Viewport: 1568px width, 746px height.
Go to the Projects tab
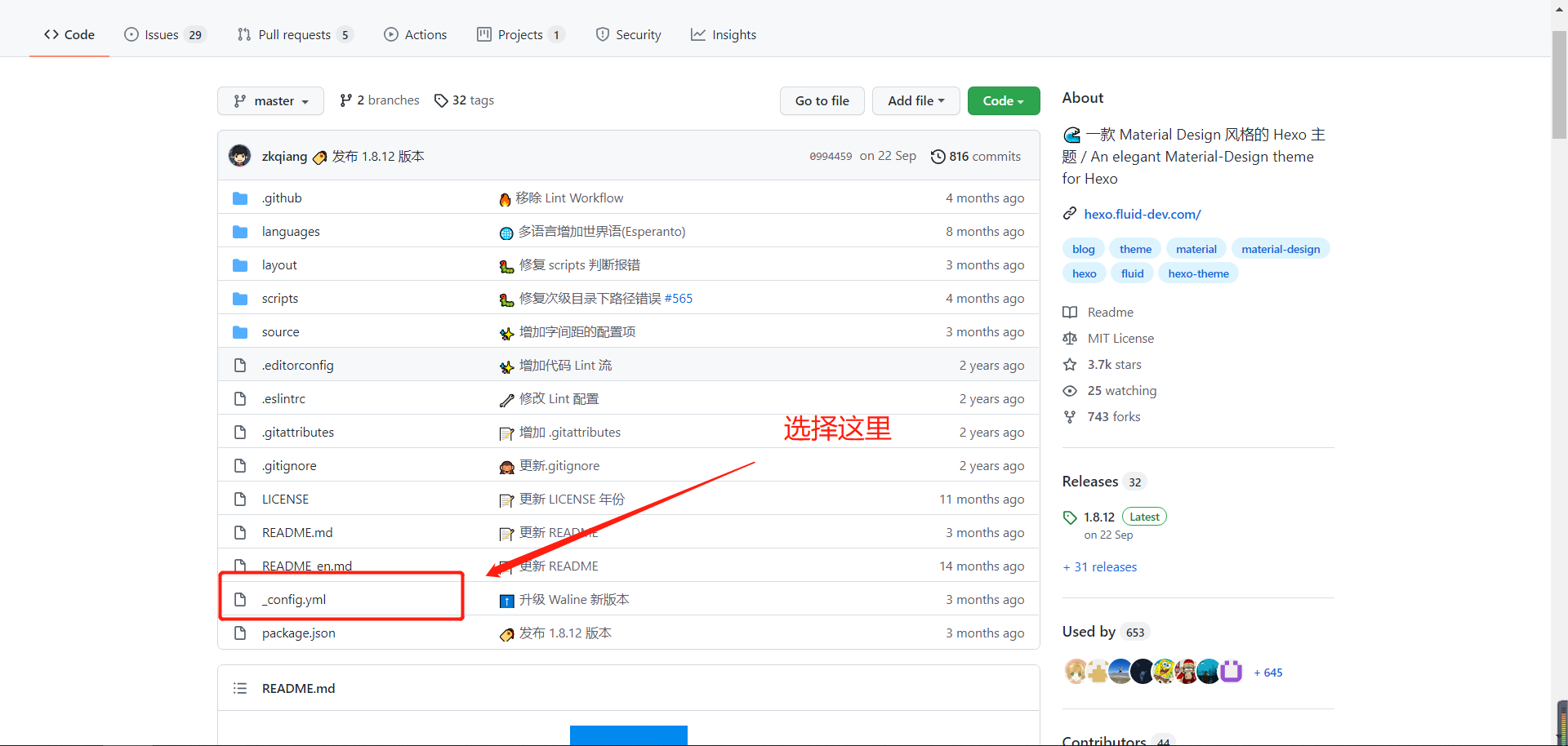click(520, 34)
